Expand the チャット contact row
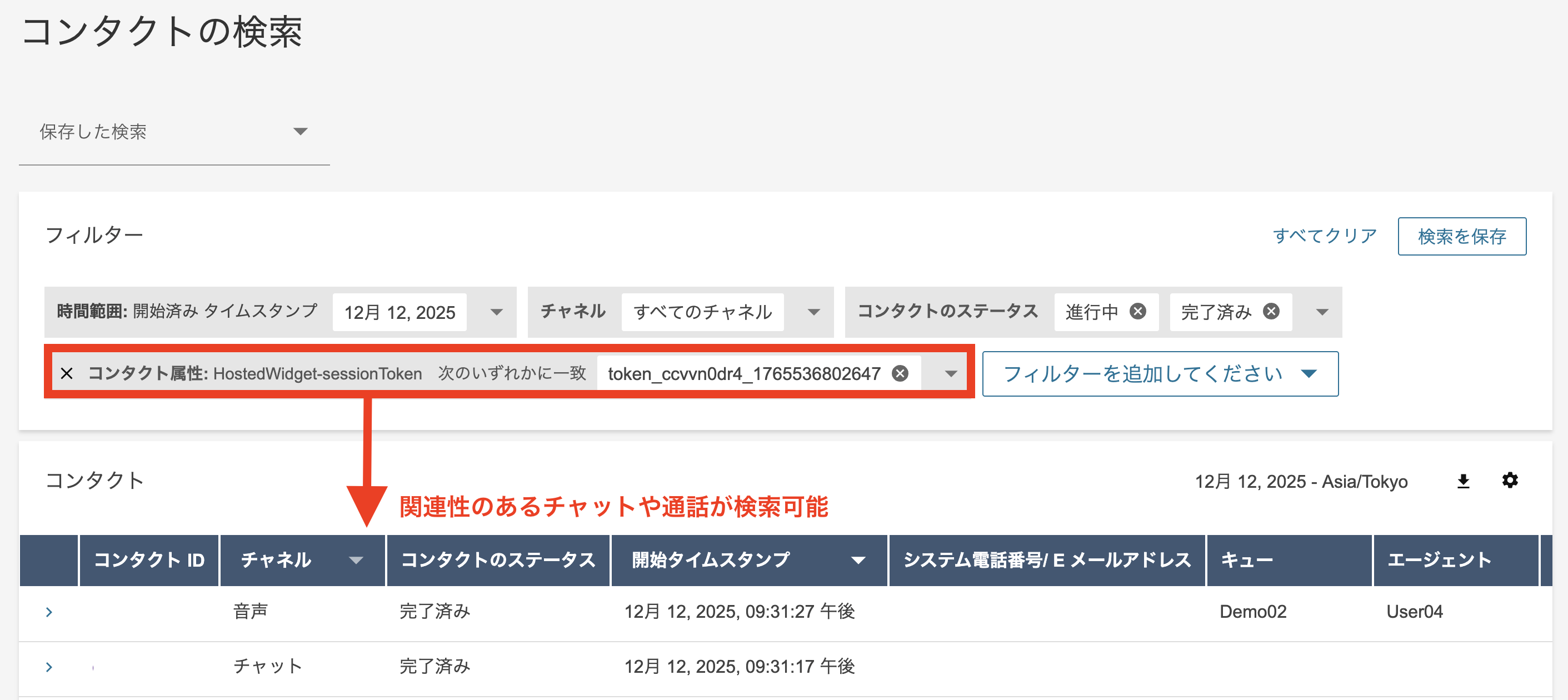 [49, 667]
